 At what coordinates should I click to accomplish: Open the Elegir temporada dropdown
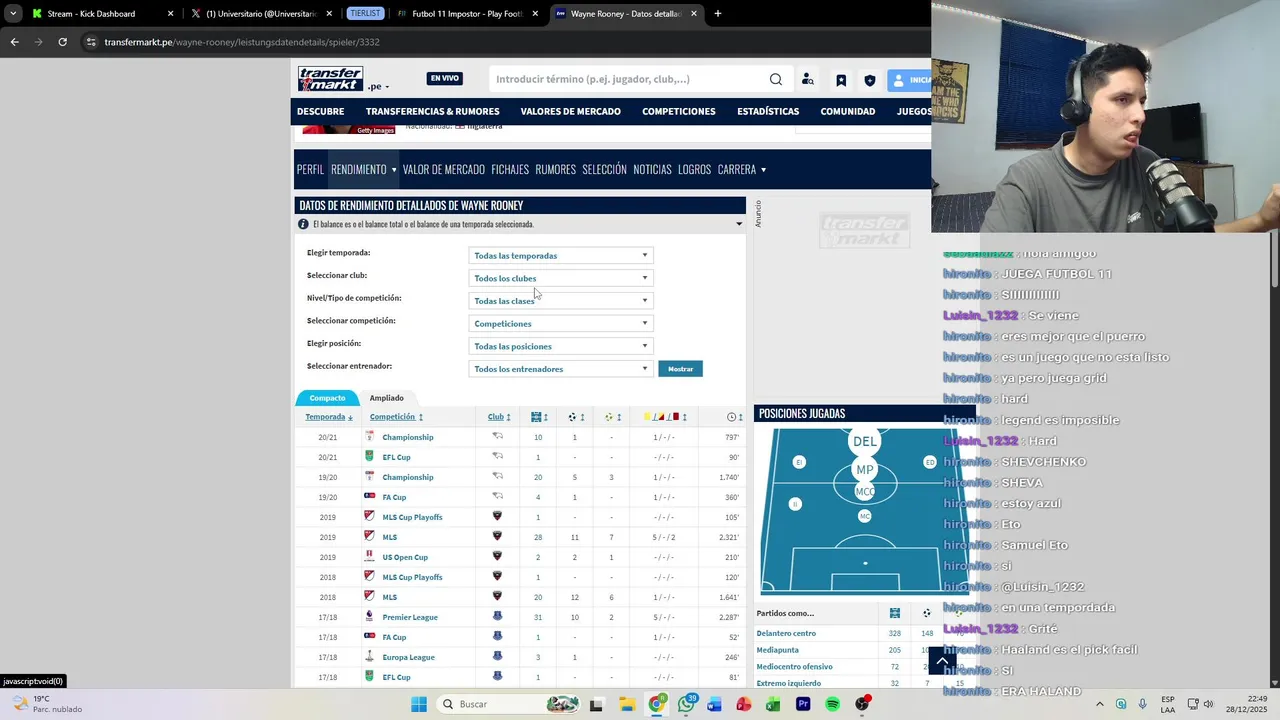(560, 255)
